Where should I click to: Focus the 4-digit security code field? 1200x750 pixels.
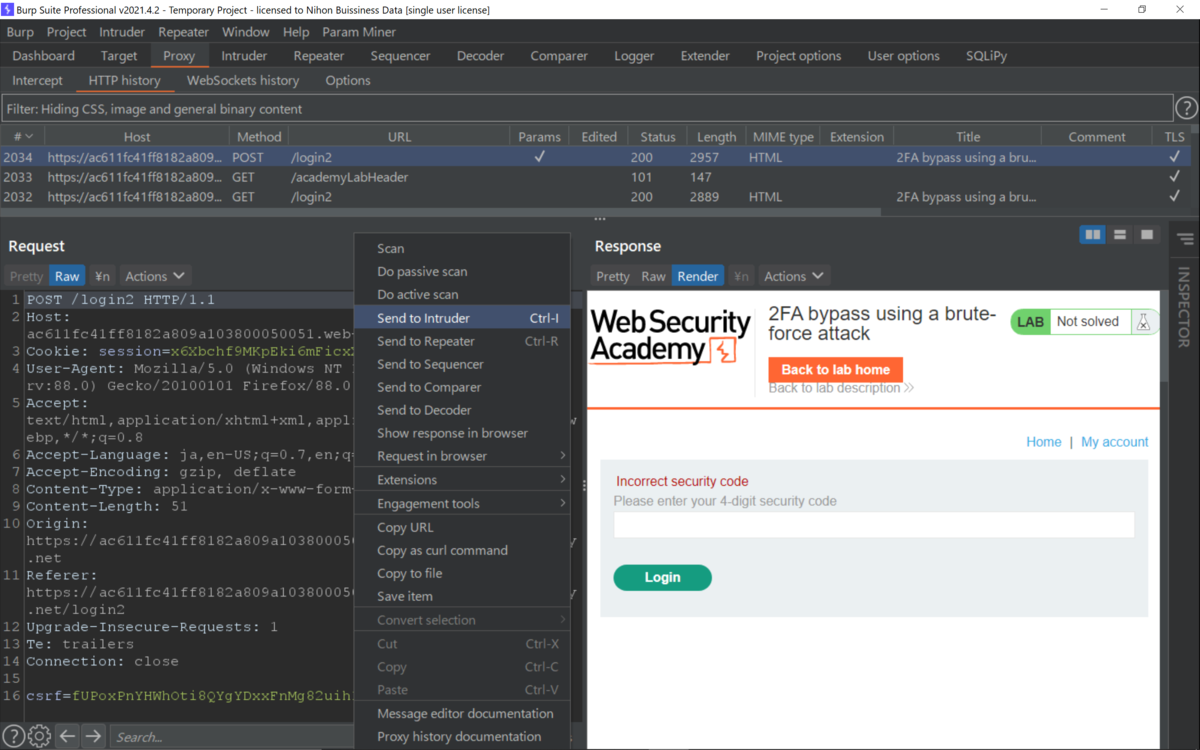click(x=874, y=524)
